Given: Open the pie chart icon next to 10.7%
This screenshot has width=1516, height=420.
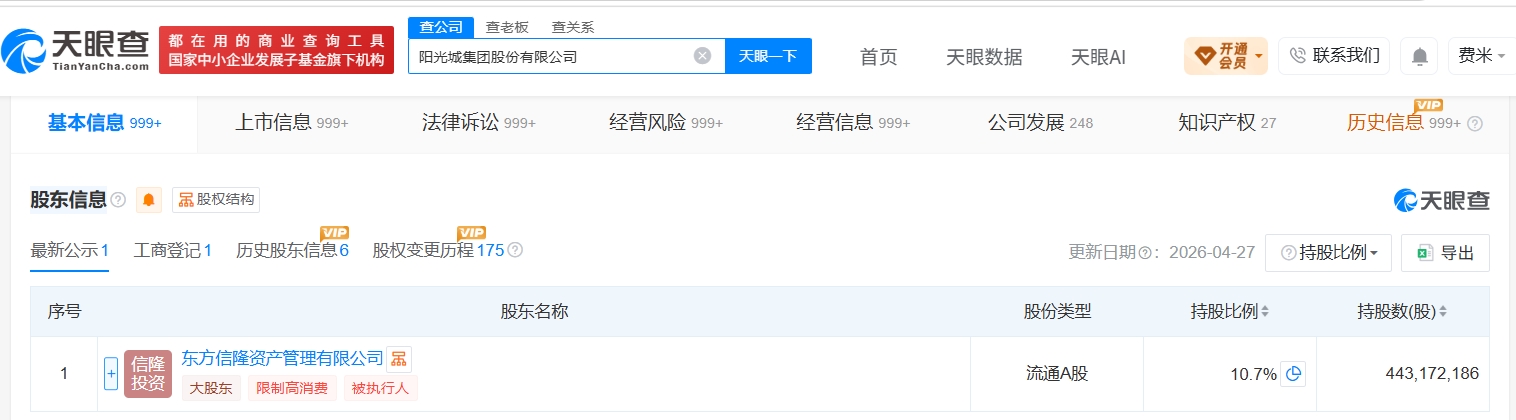Looking at the screenshot, I should (1294, 374).
